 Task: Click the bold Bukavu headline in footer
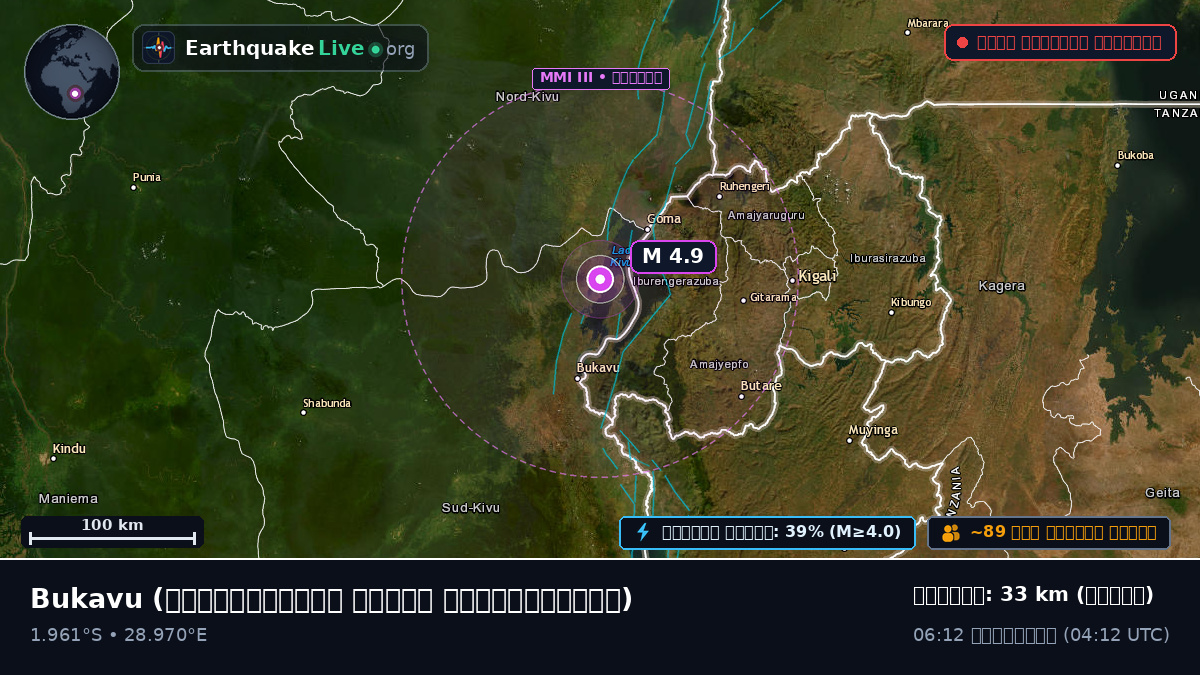(331, 599)
